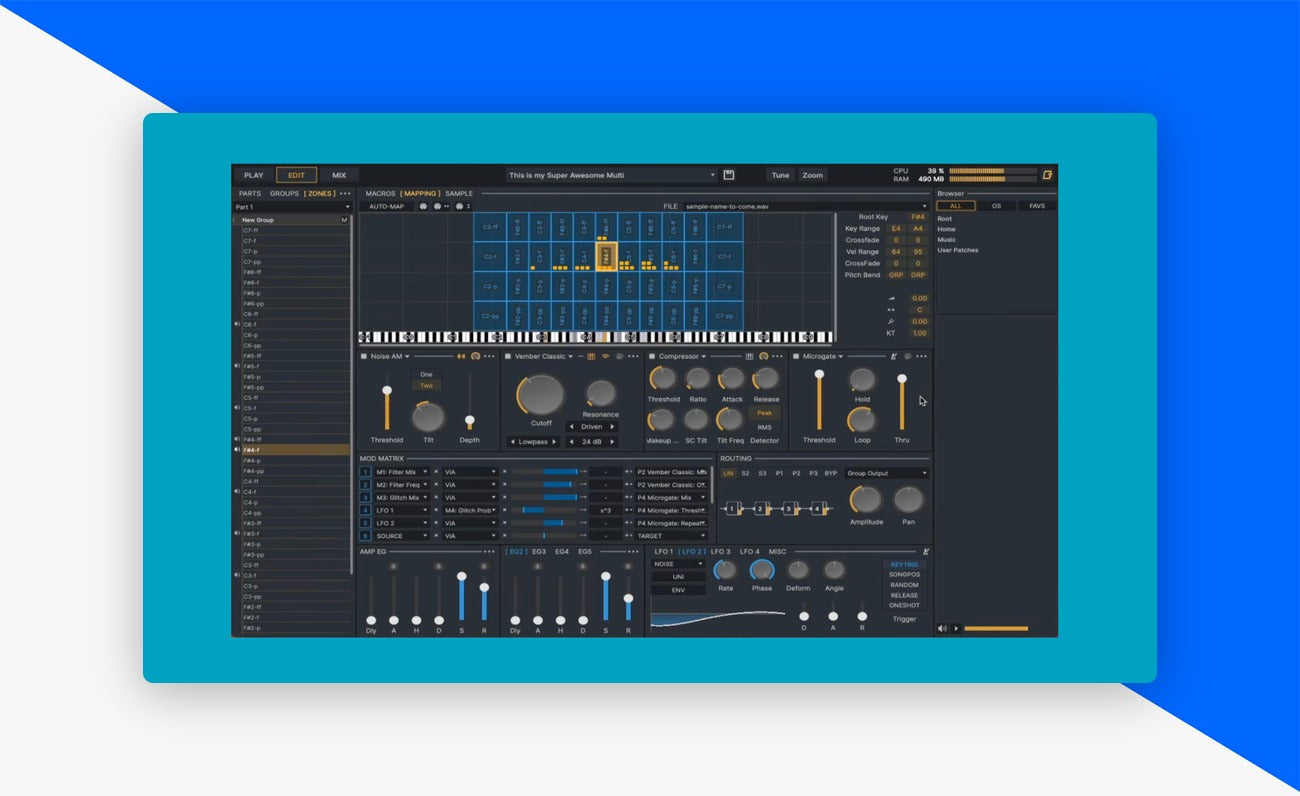Switch to the EG3 tab
This screenshot has width=1300, height=796.
(539, 551)
